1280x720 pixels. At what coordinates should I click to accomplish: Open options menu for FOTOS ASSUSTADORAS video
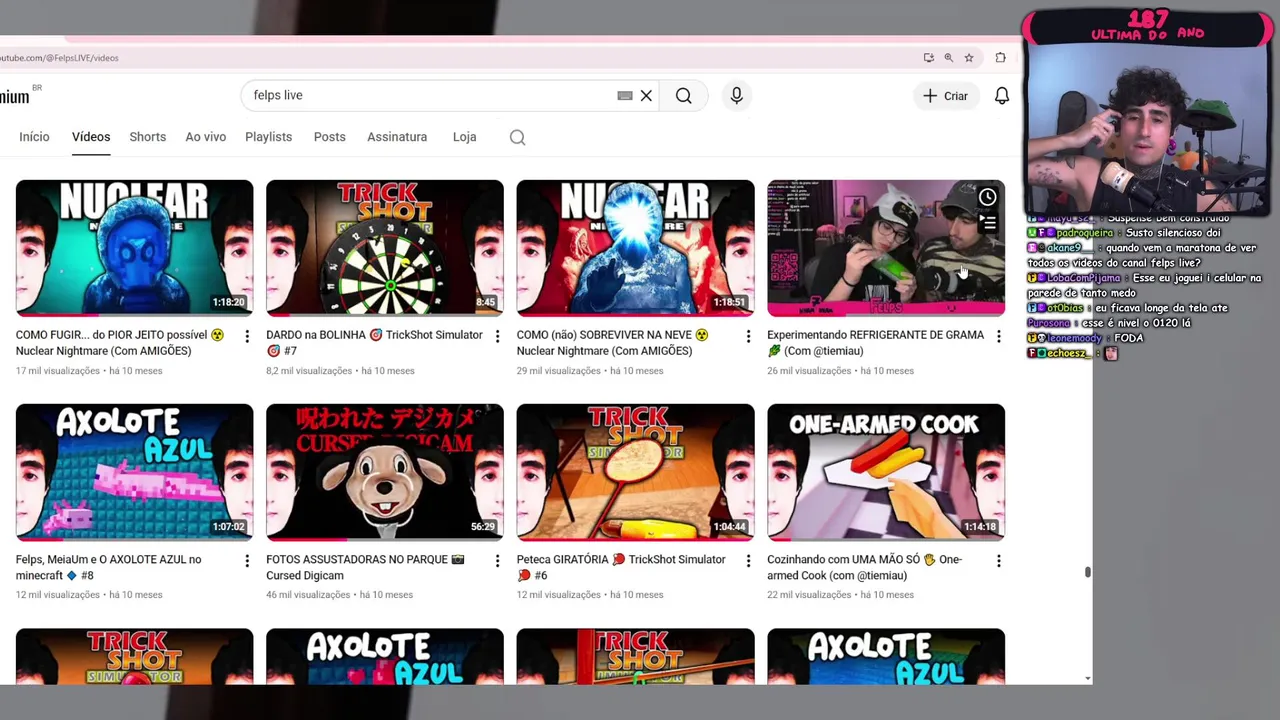pos(497,562)
